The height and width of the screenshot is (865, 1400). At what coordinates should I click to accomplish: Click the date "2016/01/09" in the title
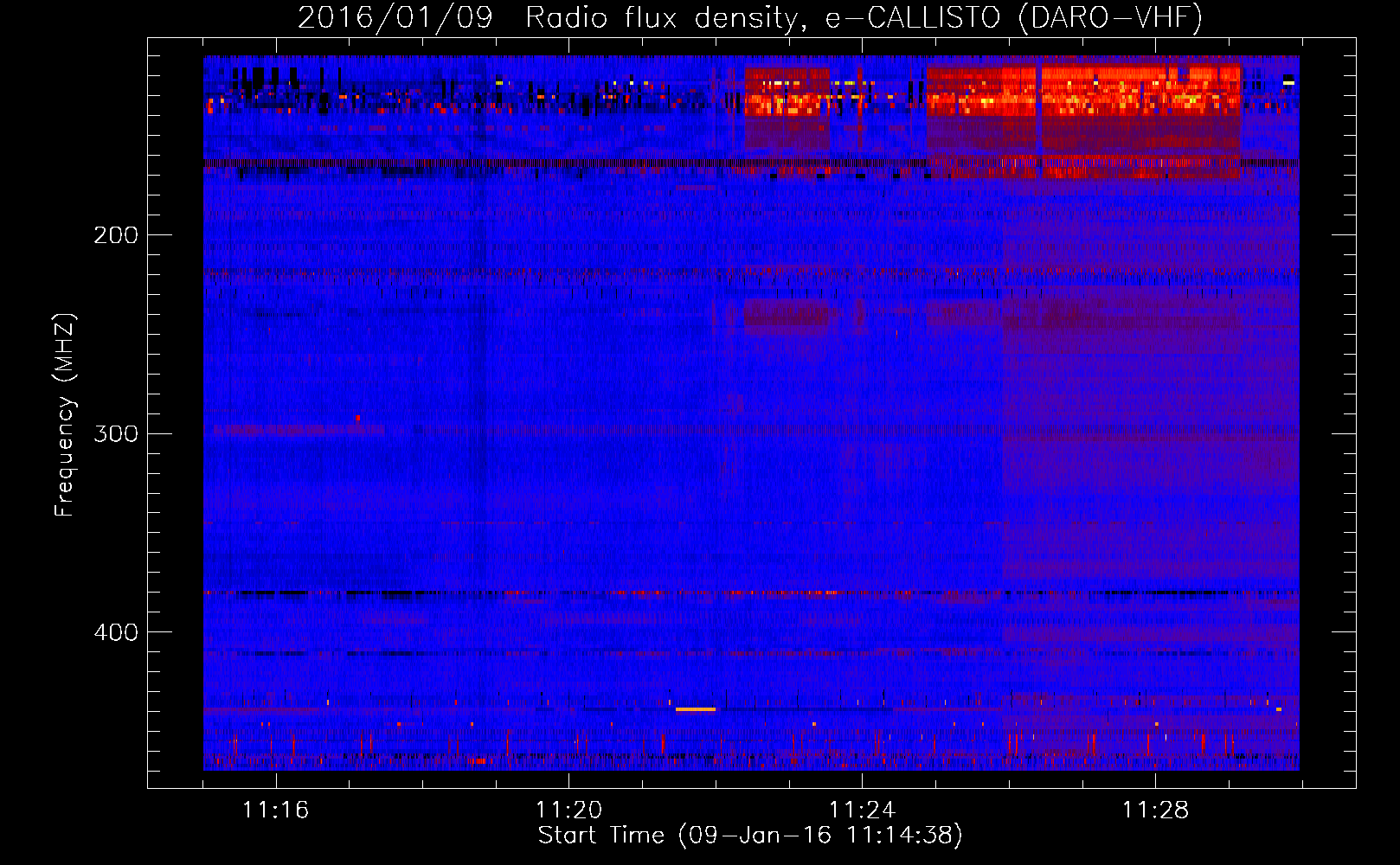pyautogui.click(x=395, y=18)
